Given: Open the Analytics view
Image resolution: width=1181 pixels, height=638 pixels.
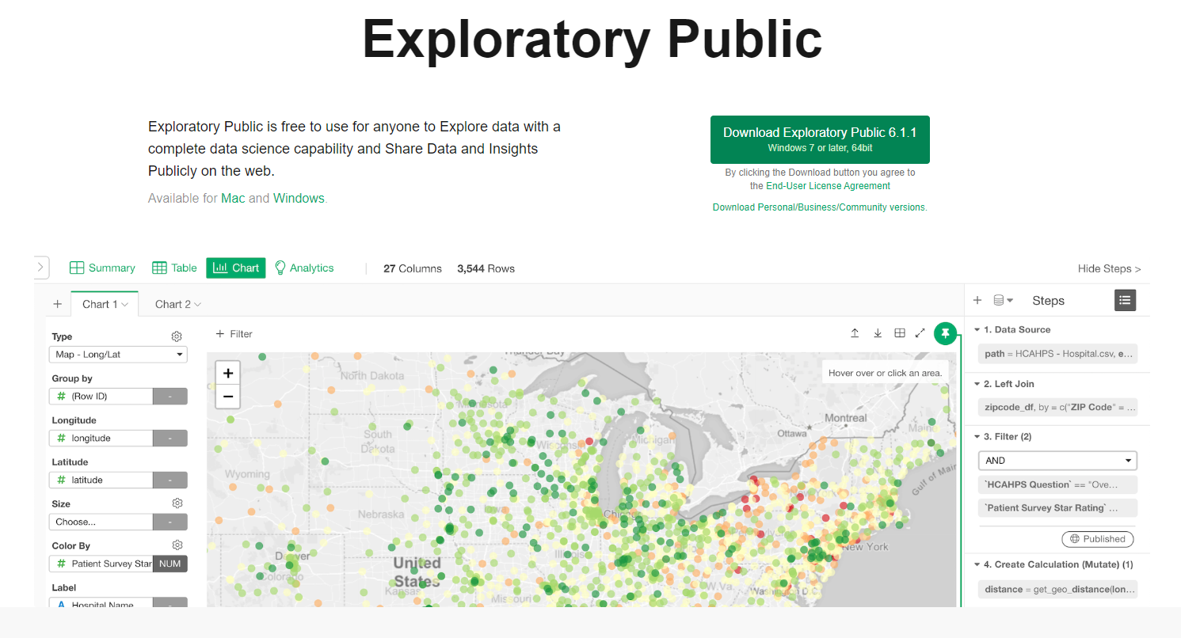Looking at the screenshot, I should [304, 267].
